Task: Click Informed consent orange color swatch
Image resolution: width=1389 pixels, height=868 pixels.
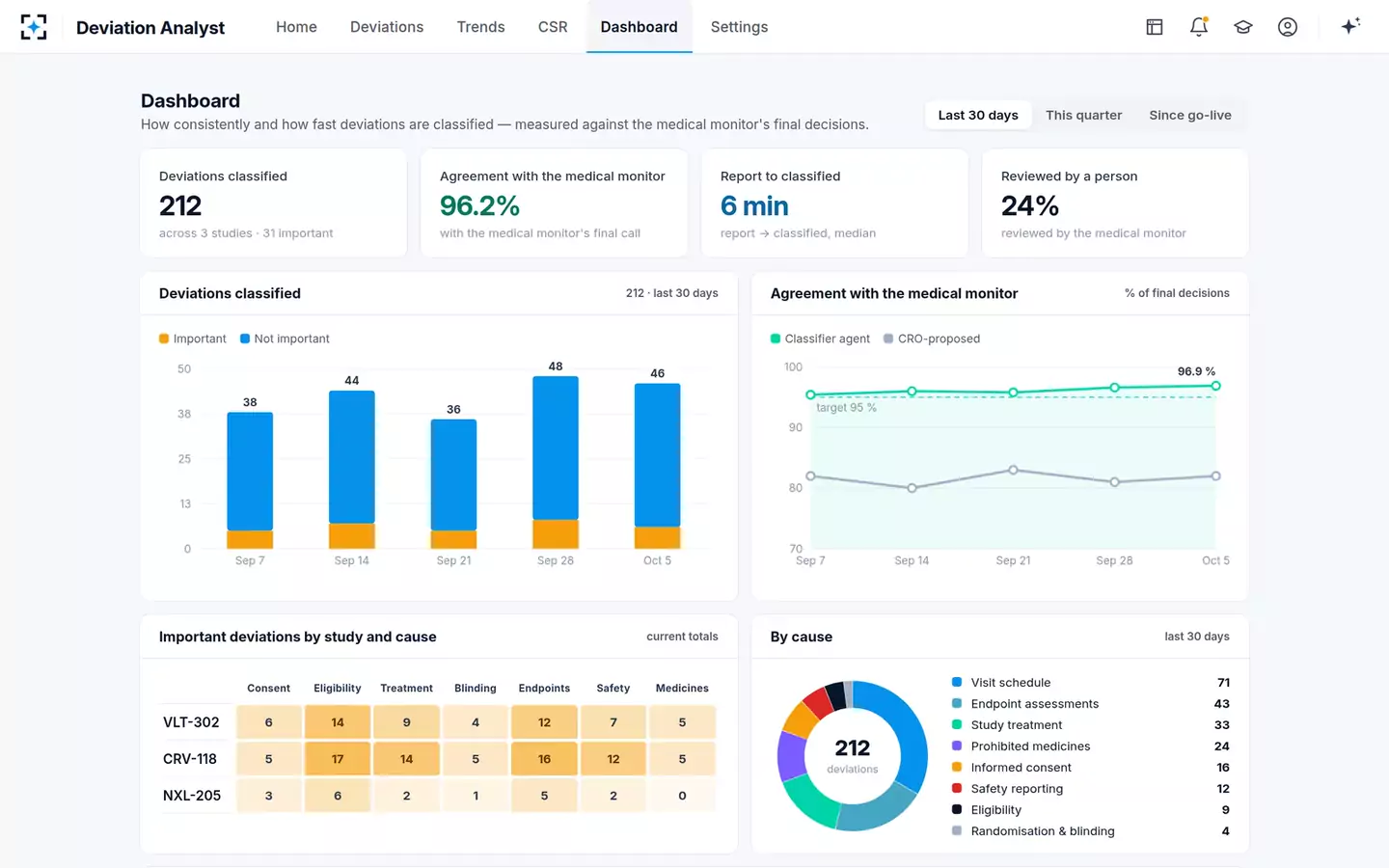Action: pos(957,767)
